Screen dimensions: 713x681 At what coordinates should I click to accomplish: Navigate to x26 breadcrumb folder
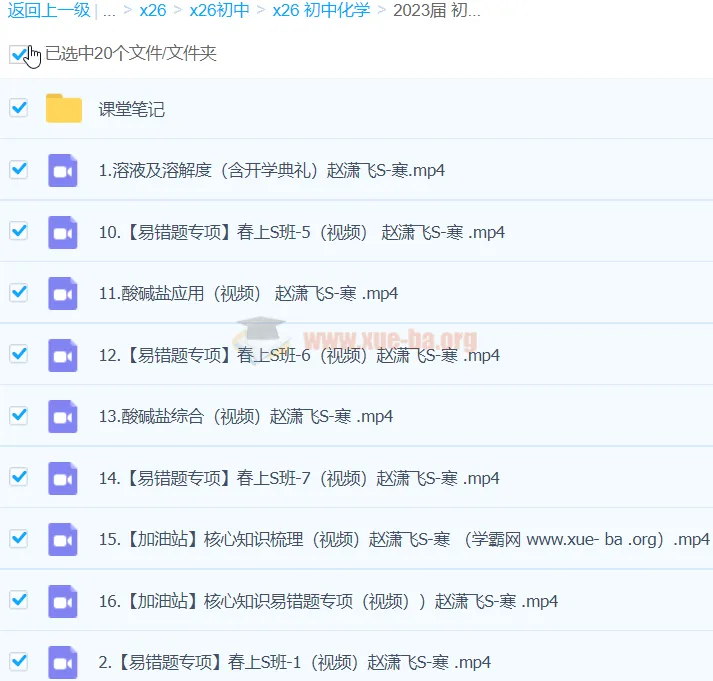(x=153, y=10)
